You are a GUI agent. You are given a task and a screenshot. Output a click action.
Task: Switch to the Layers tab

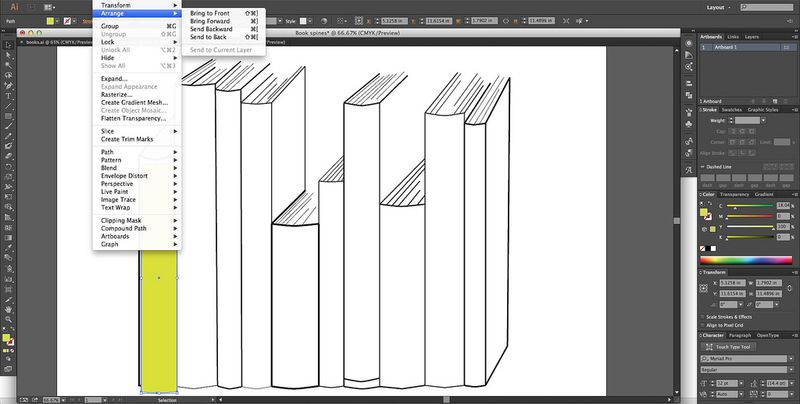click(753, 36)
